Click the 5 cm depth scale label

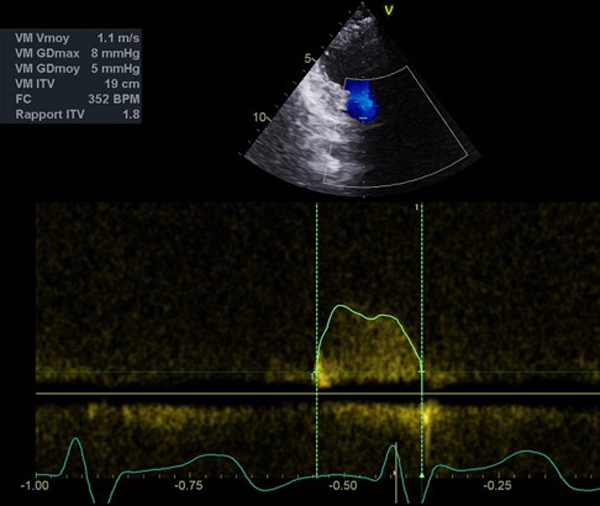[x=308, y=59]
